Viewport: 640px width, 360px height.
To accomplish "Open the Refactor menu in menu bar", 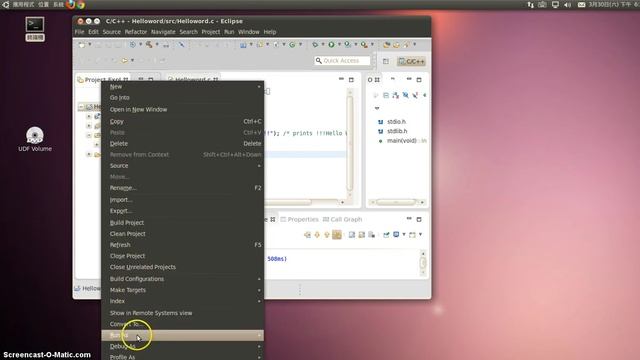I will pyautogui.click(x=136, y=32).
